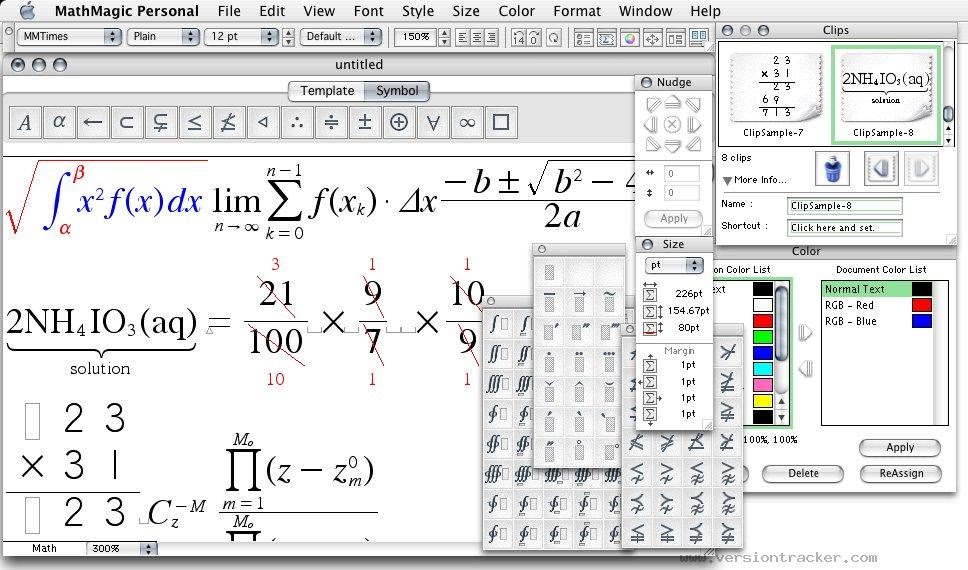Nudge up using the top arrow

tap(673, 103)
